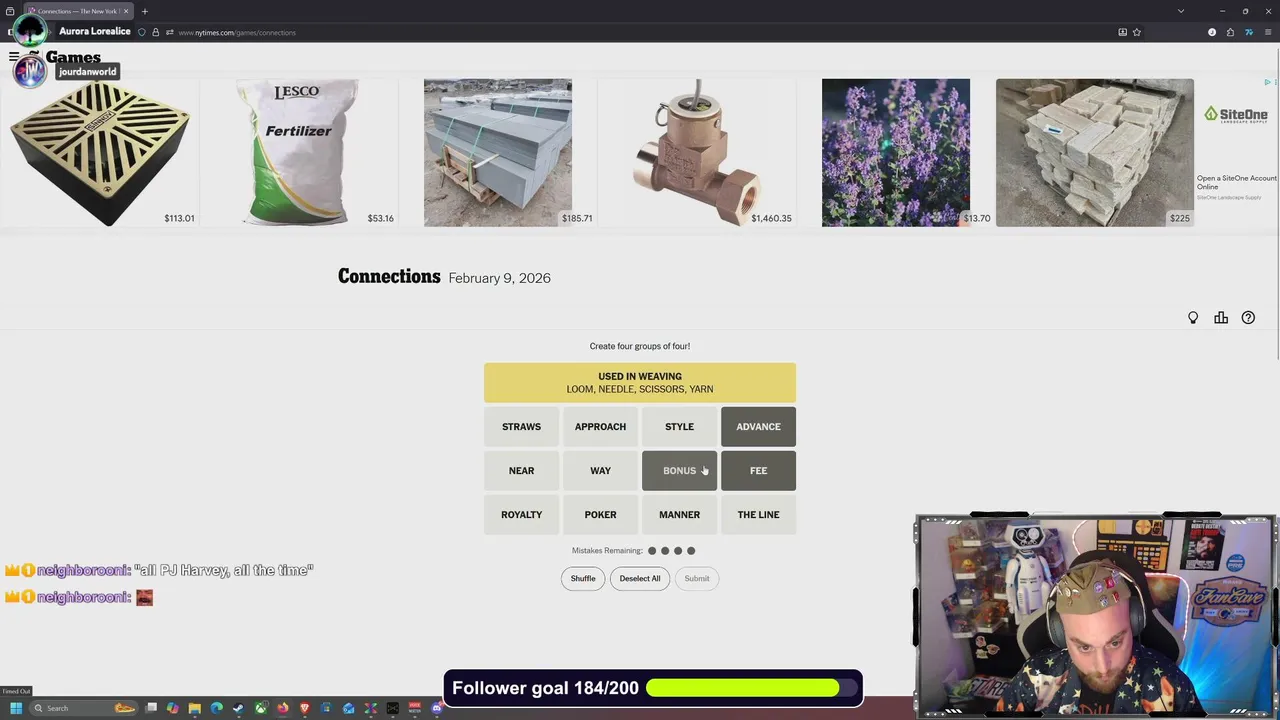Click the AdChoices icon on the ad
Viewport: 1280px width, 720px height.
coord(1267,82)
